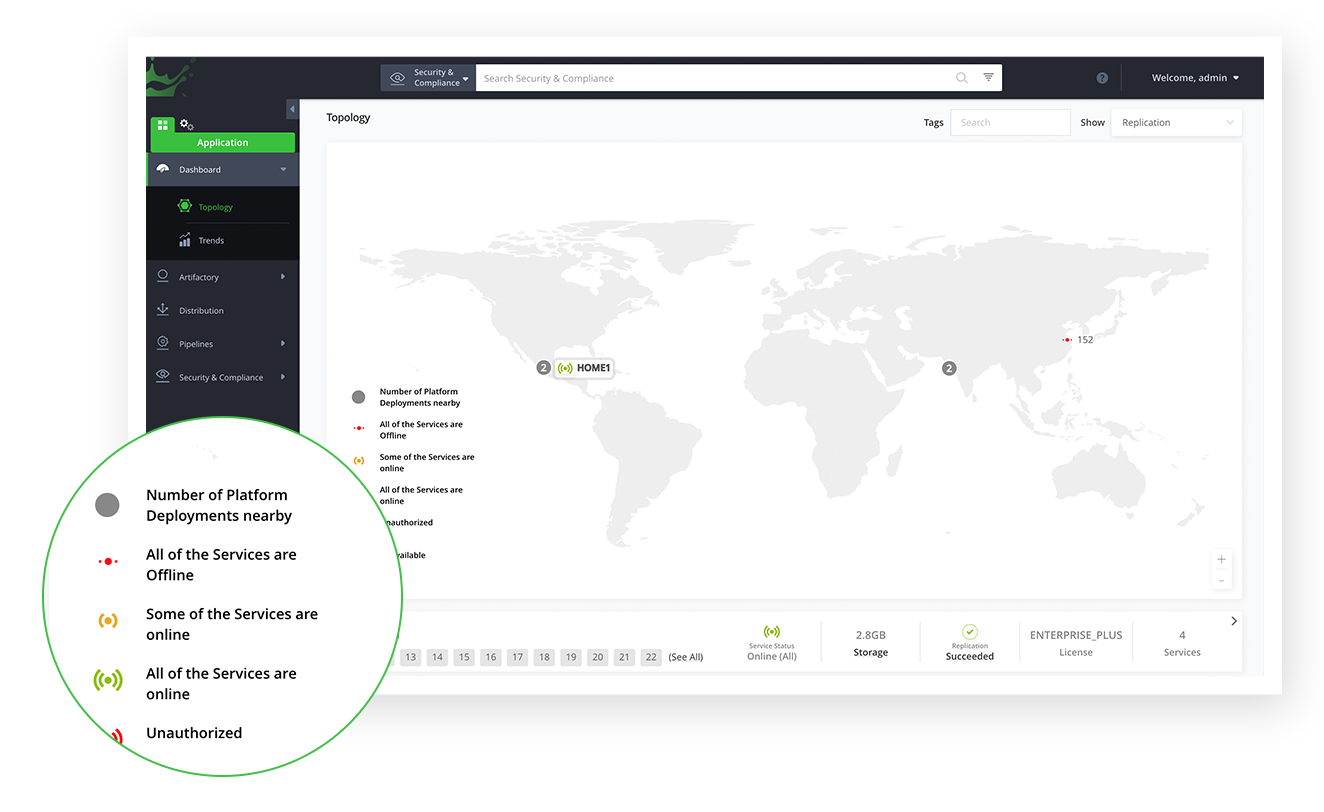Click the help question mark icon
This screenshot has height=812, width=1324.
(1102, 78)
